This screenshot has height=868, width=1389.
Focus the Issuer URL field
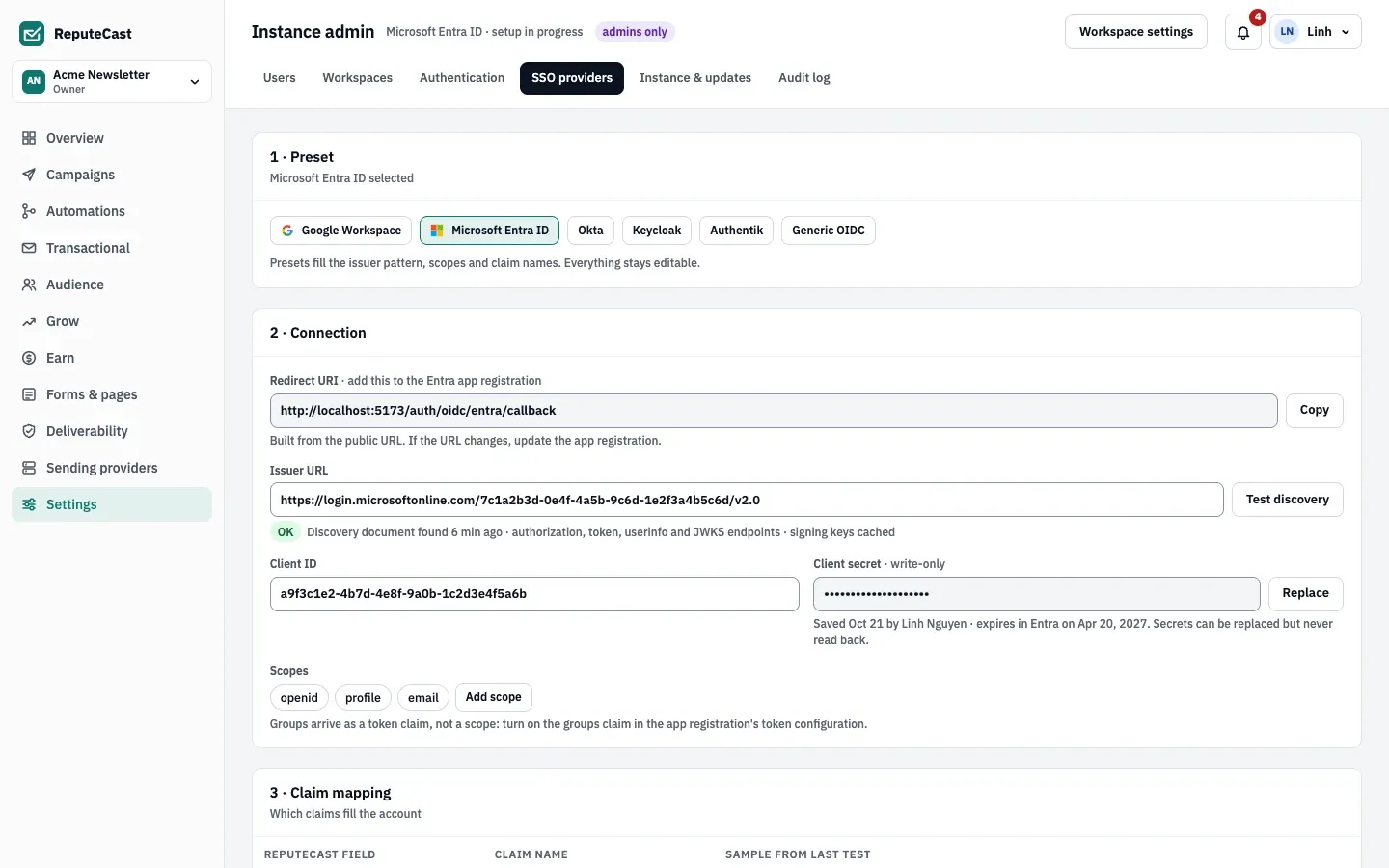[x=747, y=500]
